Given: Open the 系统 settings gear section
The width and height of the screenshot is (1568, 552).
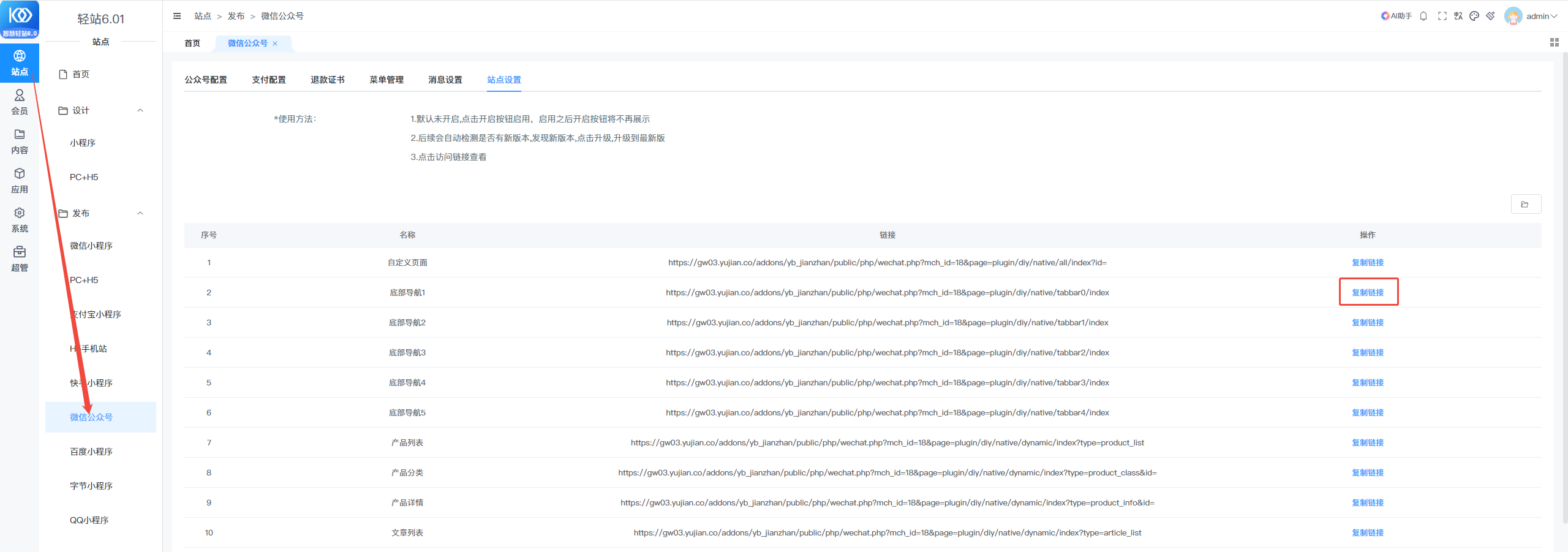Looking at the screenshot, I should (x=20, y=219).
